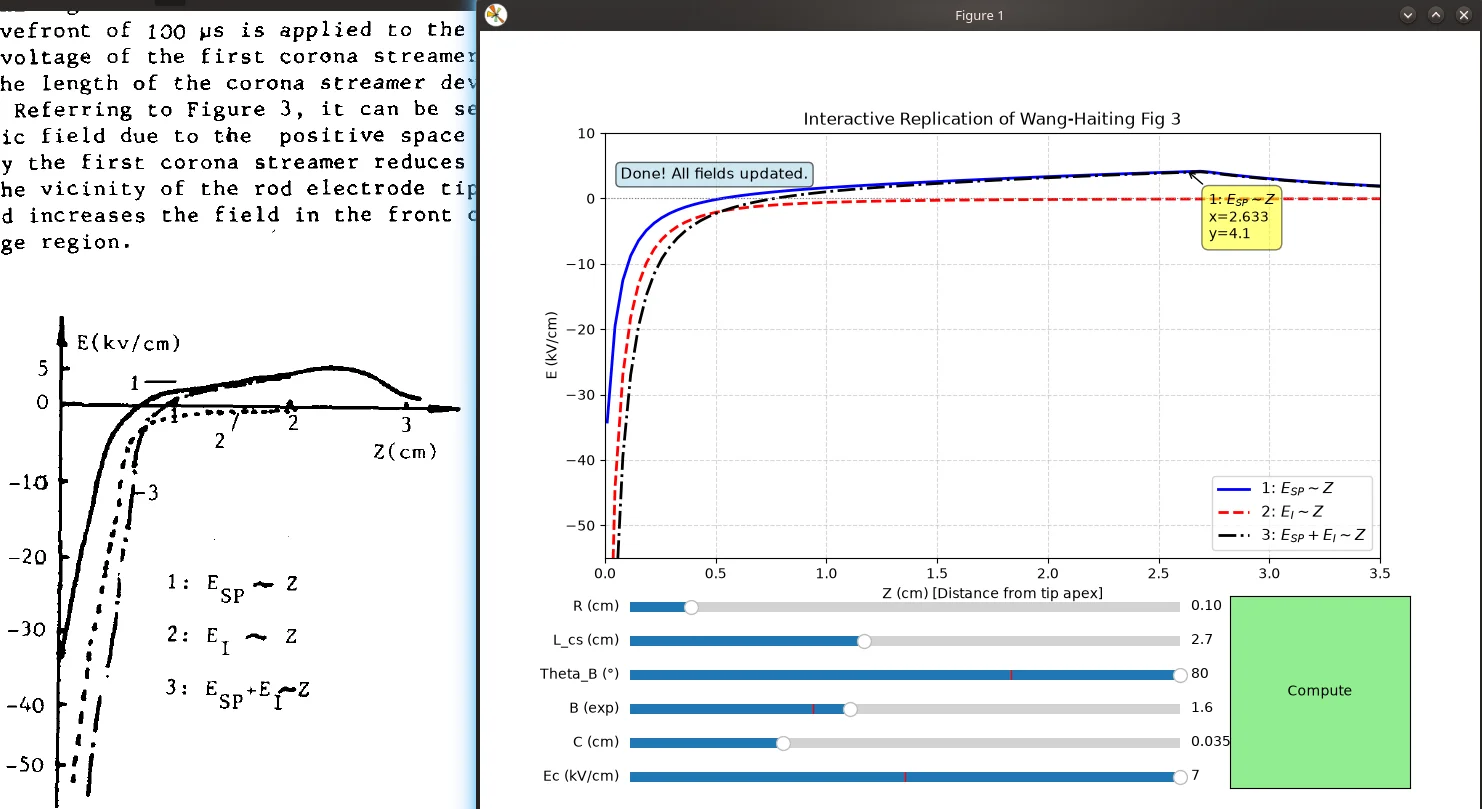1482x809 pixels.
Task: Select the 'L_cs (cm)' slider label
Action: point(586,640)
